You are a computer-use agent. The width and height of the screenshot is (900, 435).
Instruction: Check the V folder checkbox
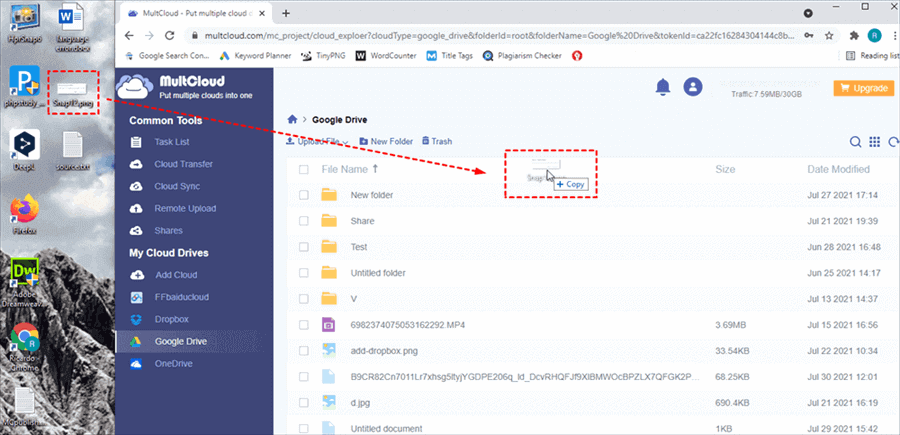click(x=304, y=299)
